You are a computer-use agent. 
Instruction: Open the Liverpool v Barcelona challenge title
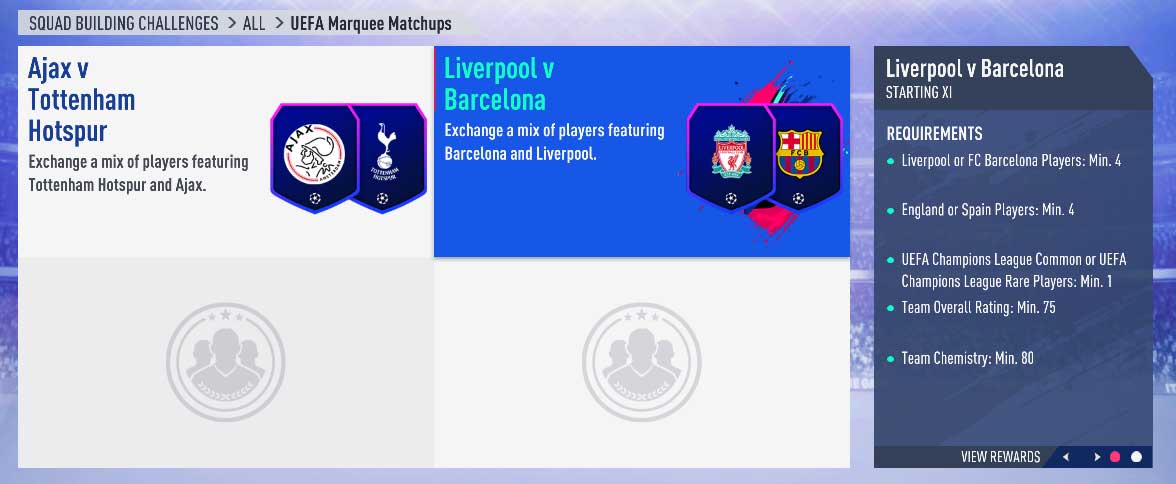pyautogui.click(x=500, y=83)
